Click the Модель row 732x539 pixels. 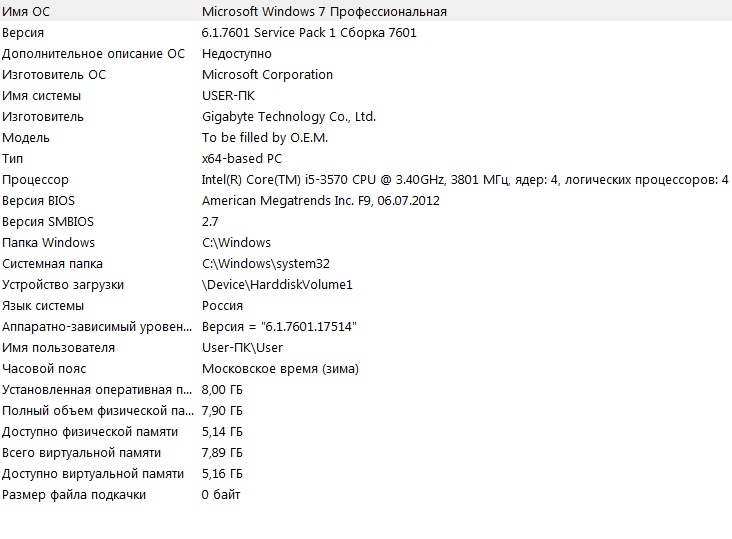tap(366, 137)
